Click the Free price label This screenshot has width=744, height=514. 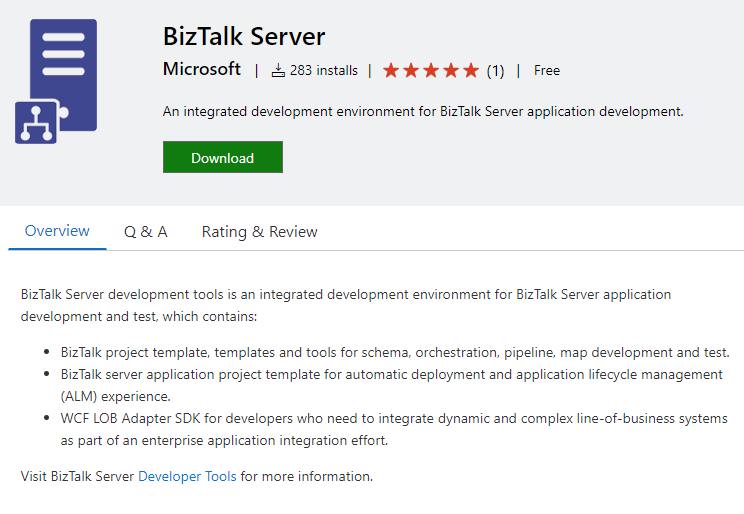click(x=547, y=71)
